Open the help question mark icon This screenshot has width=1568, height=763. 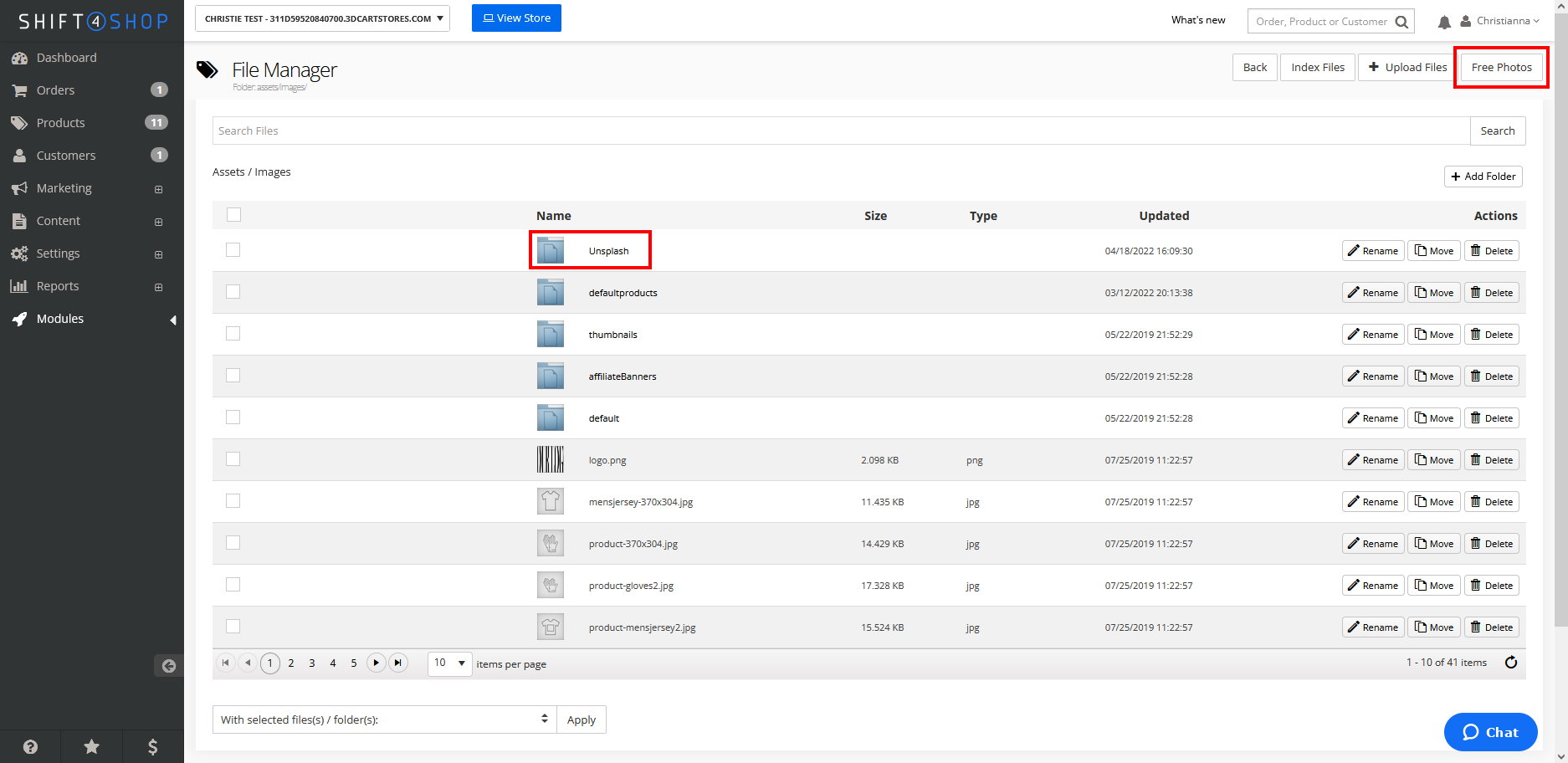click(30, 746)
